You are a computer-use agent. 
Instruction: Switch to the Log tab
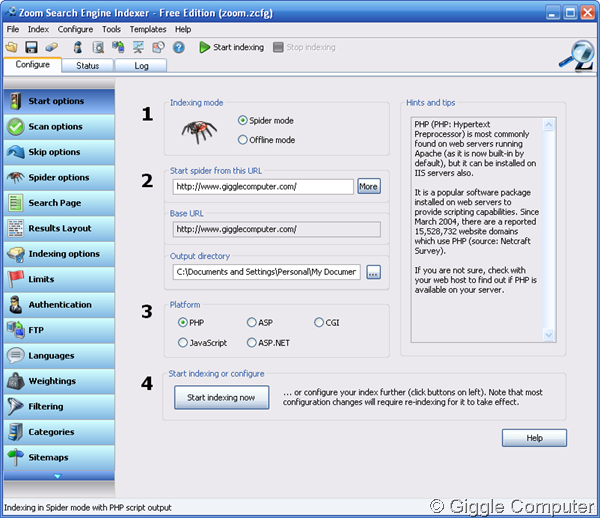coord(141,66)
